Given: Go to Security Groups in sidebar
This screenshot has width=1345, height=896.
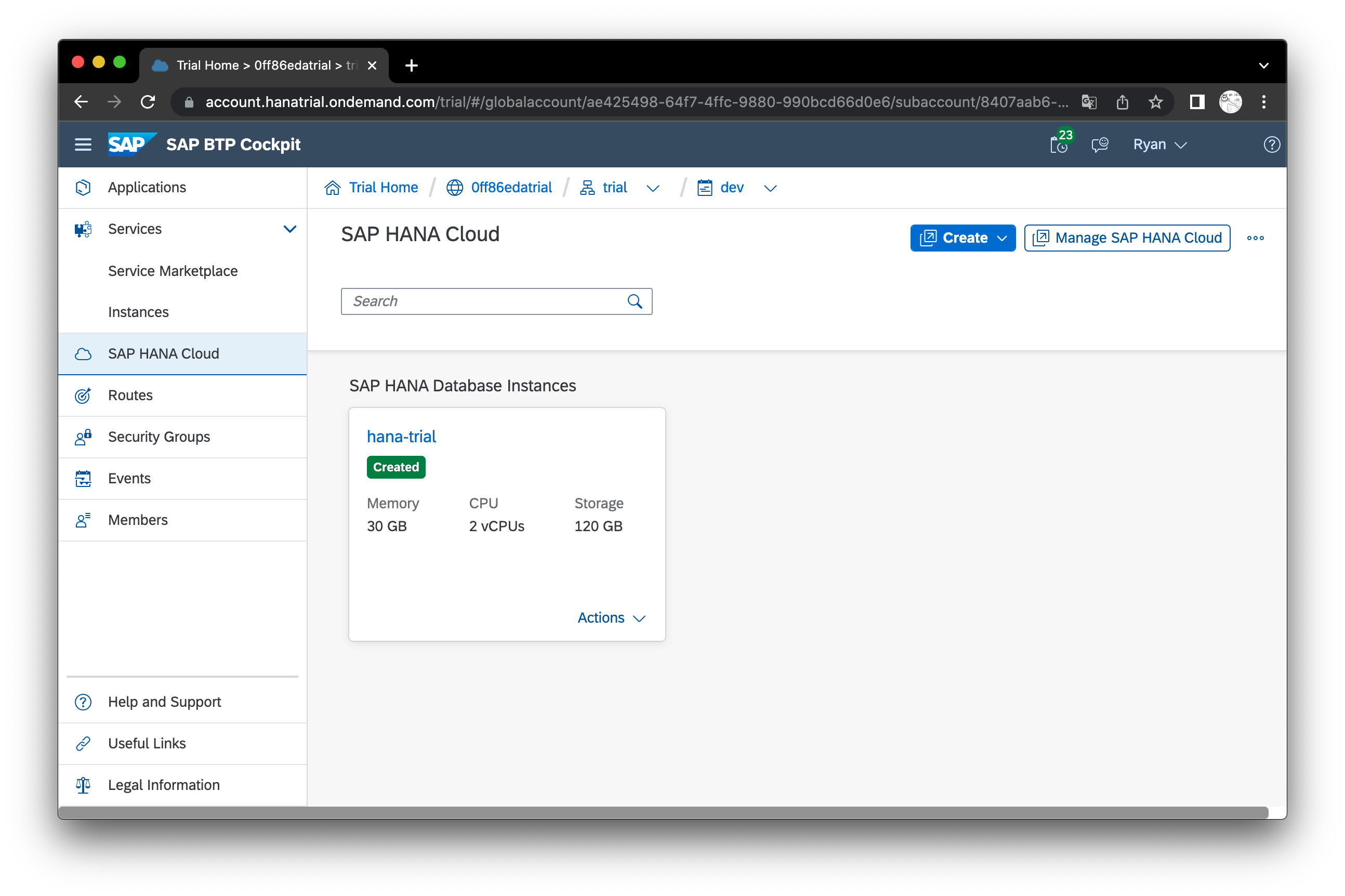Looking at the screenshot, I should click(x=159, y=437).
